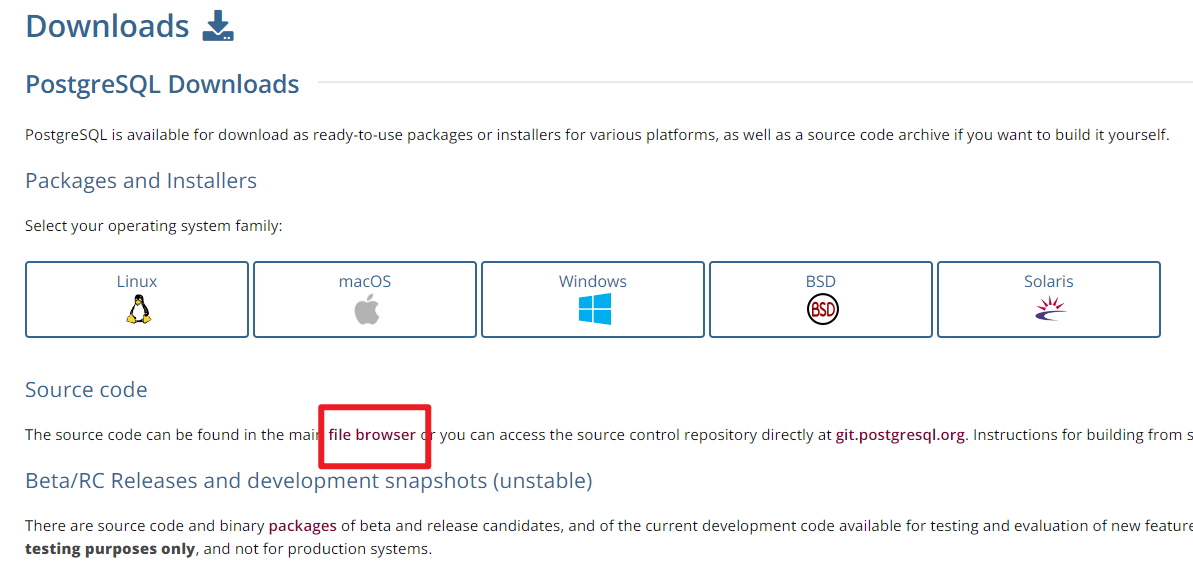Select the Solaris label in its box
This screenshot has height=566, width=1193.
point(1049,281)
